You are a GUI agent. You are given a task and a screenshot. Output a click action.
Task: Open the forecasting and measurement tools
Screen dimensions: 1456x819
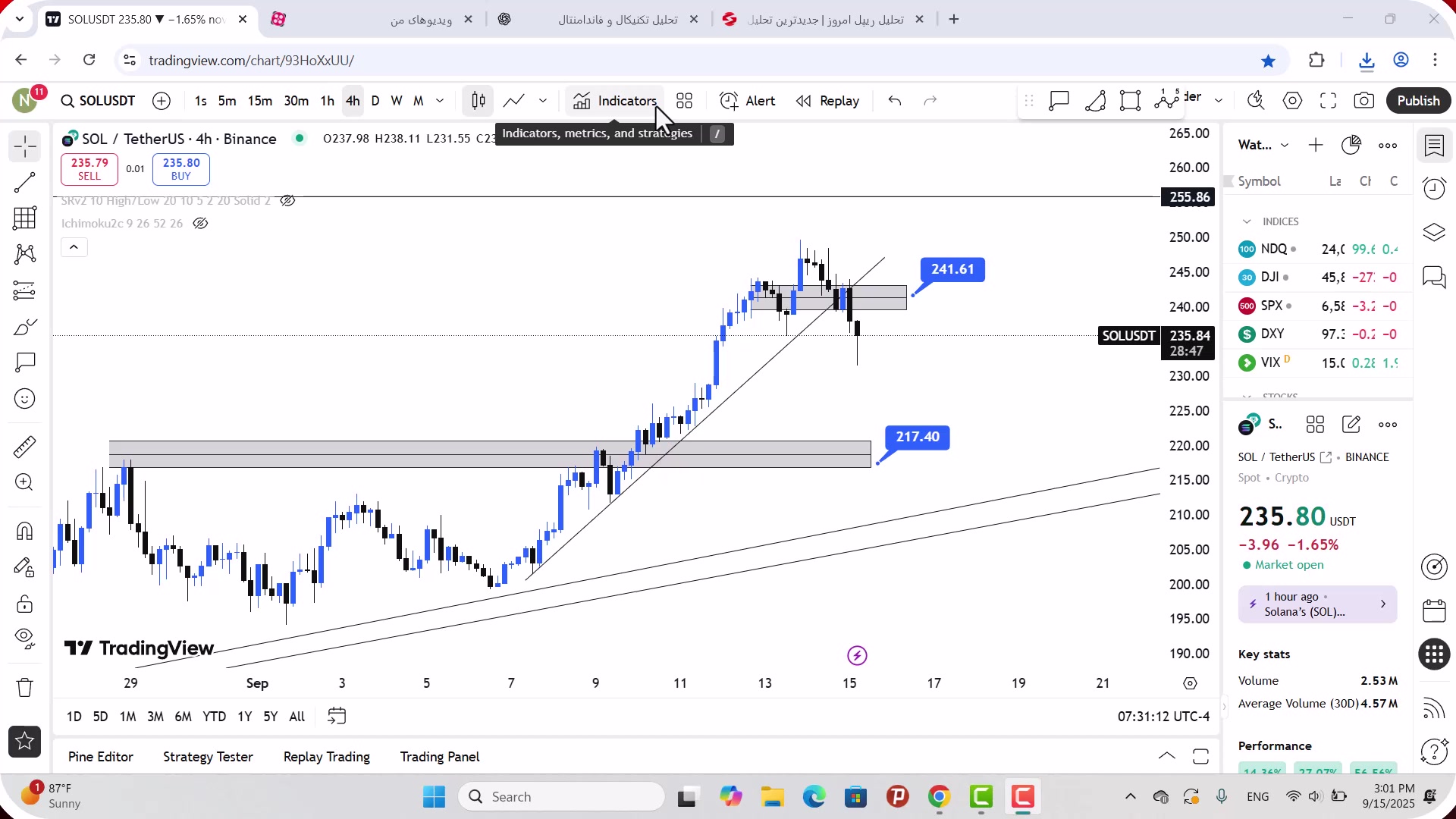coord(25,290)
